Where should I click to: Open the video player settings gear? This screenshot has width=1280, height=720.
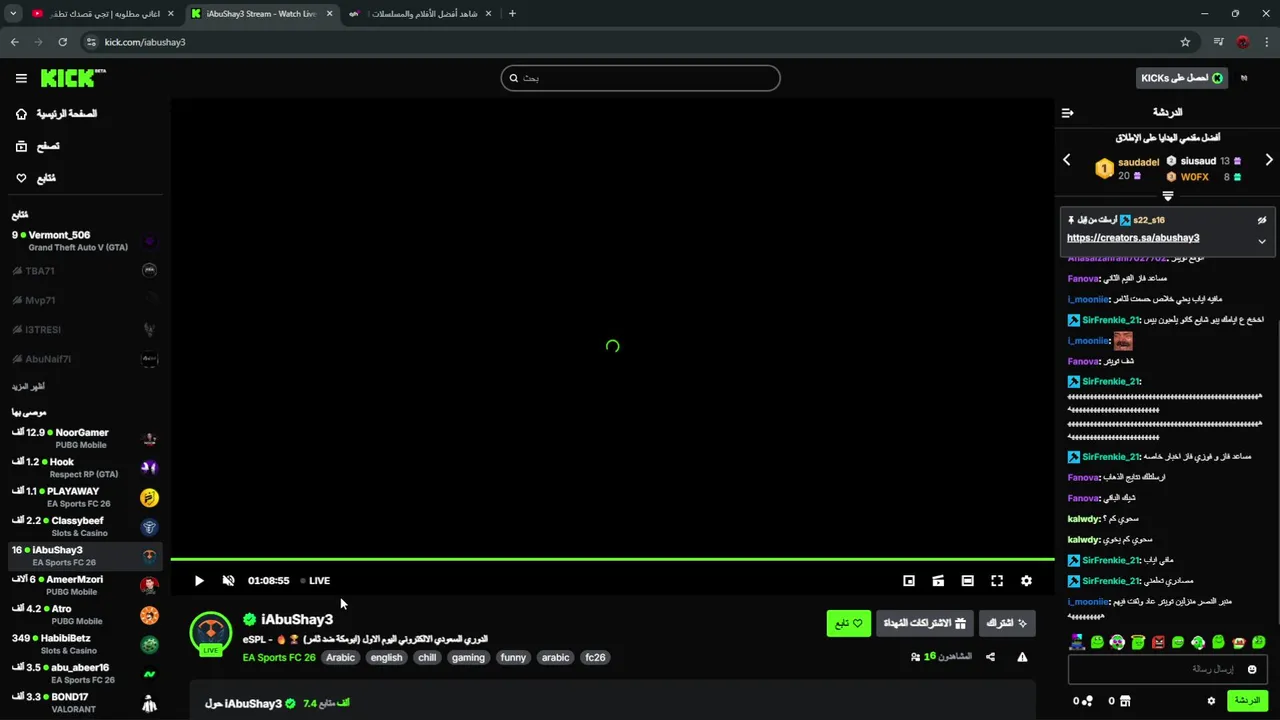pos(1026,580)
